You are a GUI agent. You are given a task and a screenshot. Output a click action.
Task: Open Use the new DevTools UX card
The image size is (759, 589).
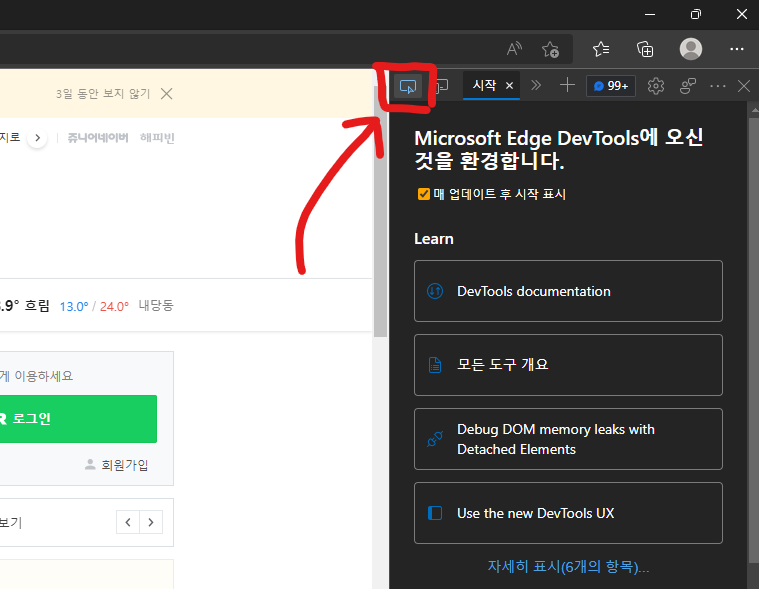click(x=568, y=513)
